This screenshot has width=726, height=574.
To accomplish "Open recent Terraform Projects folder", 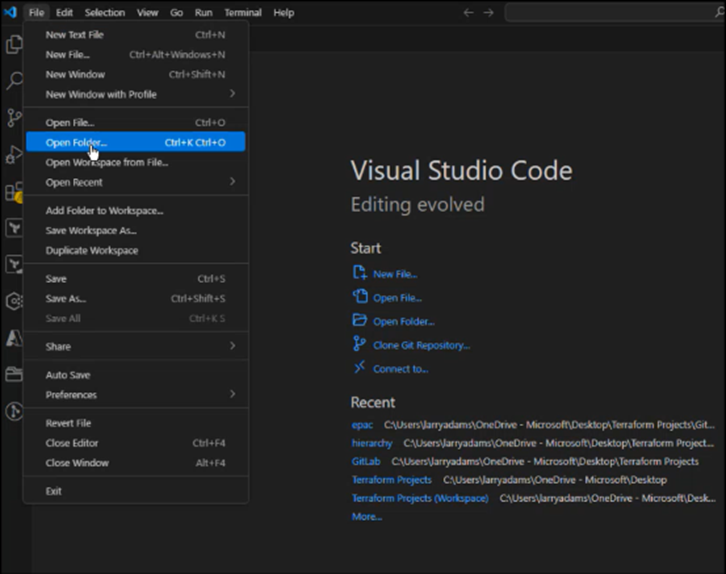I will coord(392,480).
